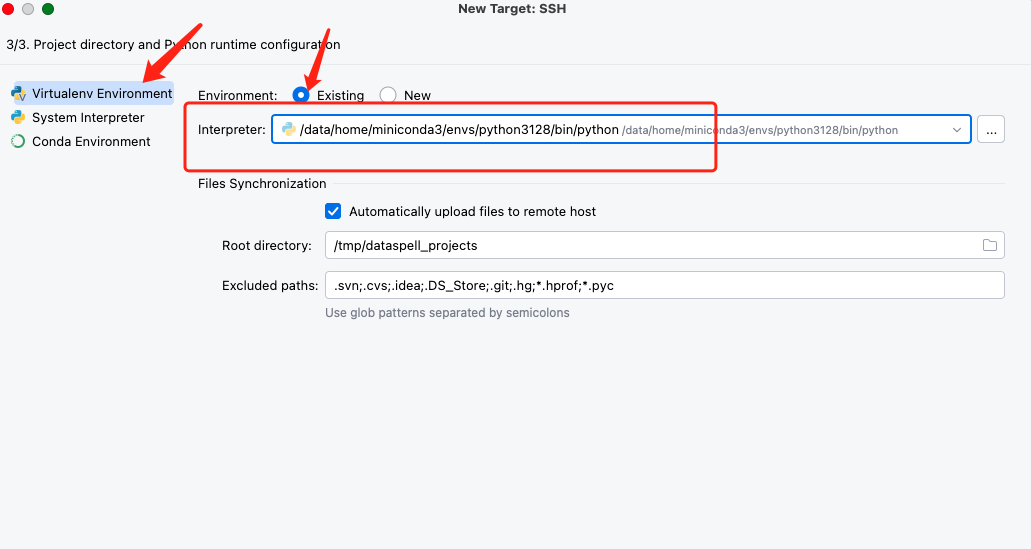Click the Interpreter label
Viewport: 1031px width, 549px height.
coord(231,130)
